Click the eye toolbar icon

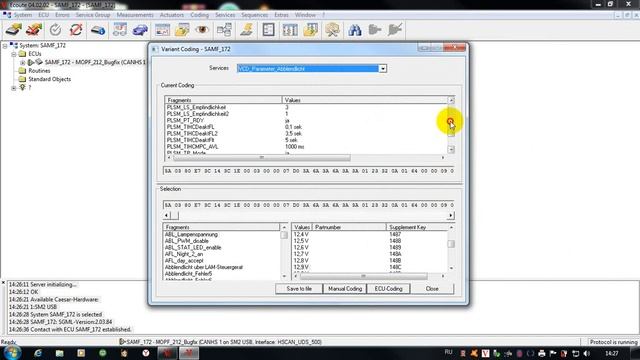coord(202,30)
